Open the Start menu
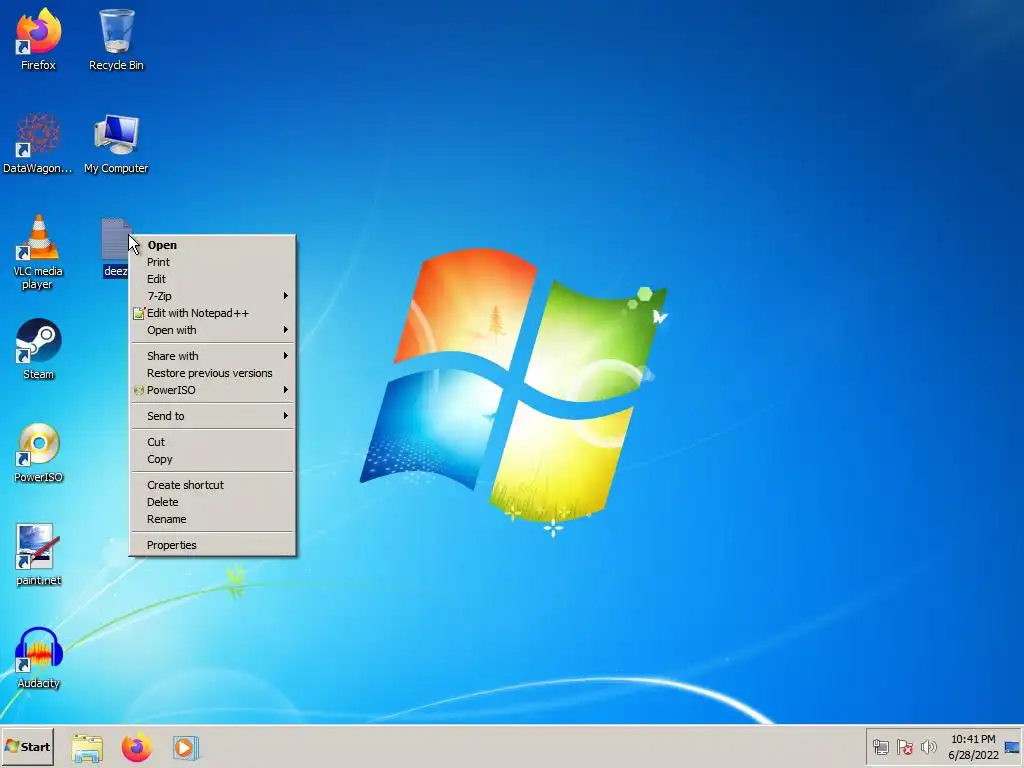The width and height of the screenshot is (1024, 768). click(x=27, y=747)
